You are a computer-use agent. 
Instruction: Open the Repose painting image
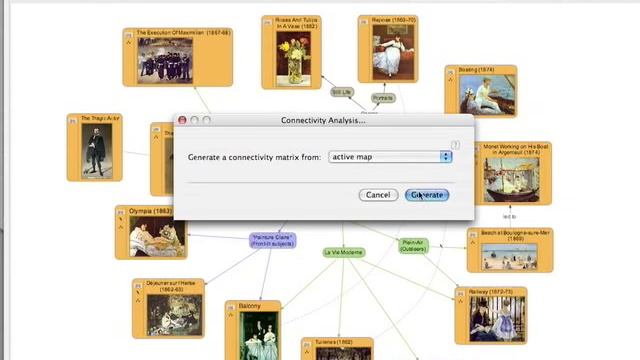point(393,51)
